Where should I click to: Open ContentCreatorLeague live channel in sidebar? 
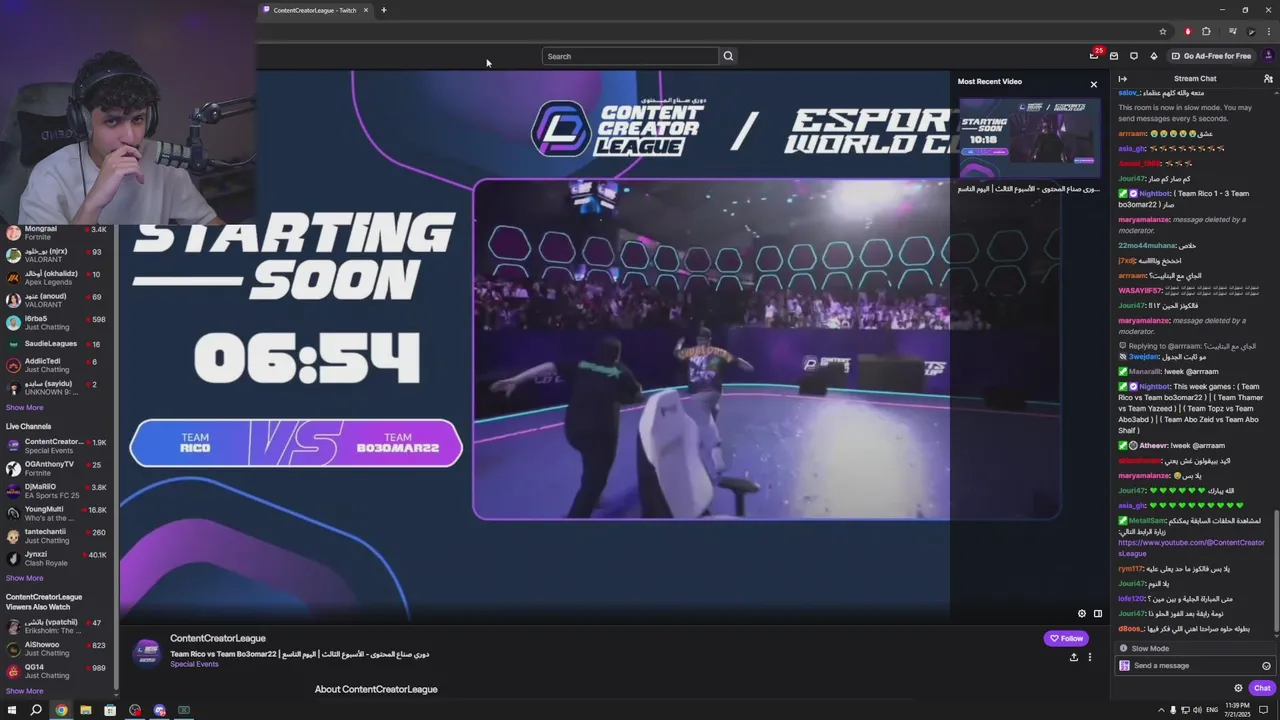pos(59,446)
